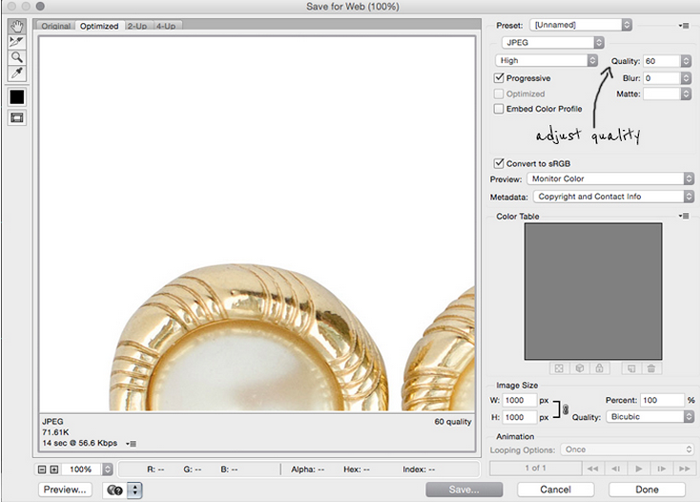Open the browser selection stepper
This screenshot has height=502, width=700.
135,490
